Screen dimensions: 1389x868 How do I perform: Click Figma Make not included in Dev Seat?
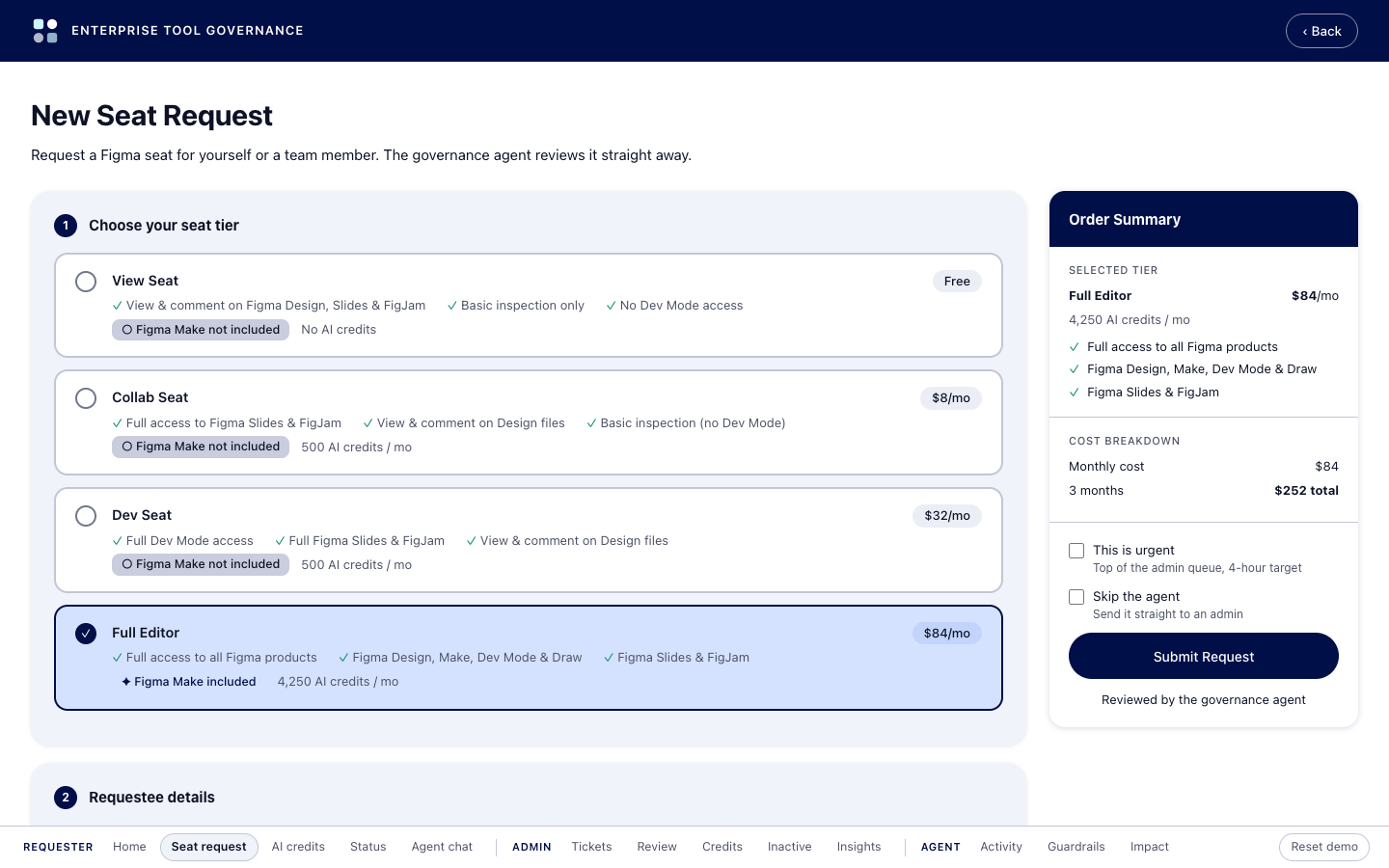(x=201, y=564)
